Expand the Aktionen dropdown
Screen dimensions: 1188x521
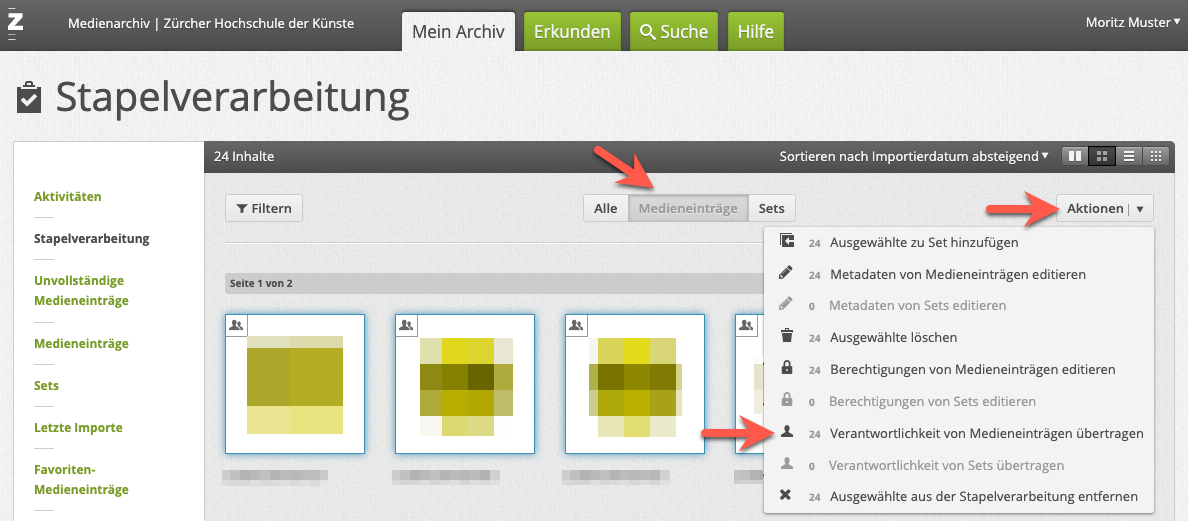tap(1104, 208)
